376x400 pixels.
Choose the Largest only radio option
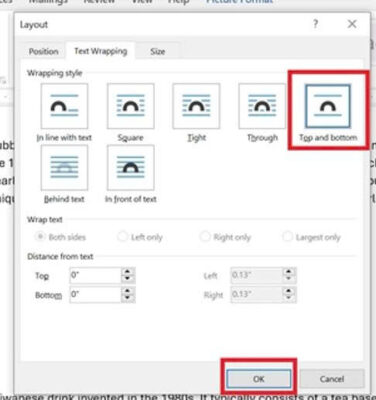coord(287,237)
